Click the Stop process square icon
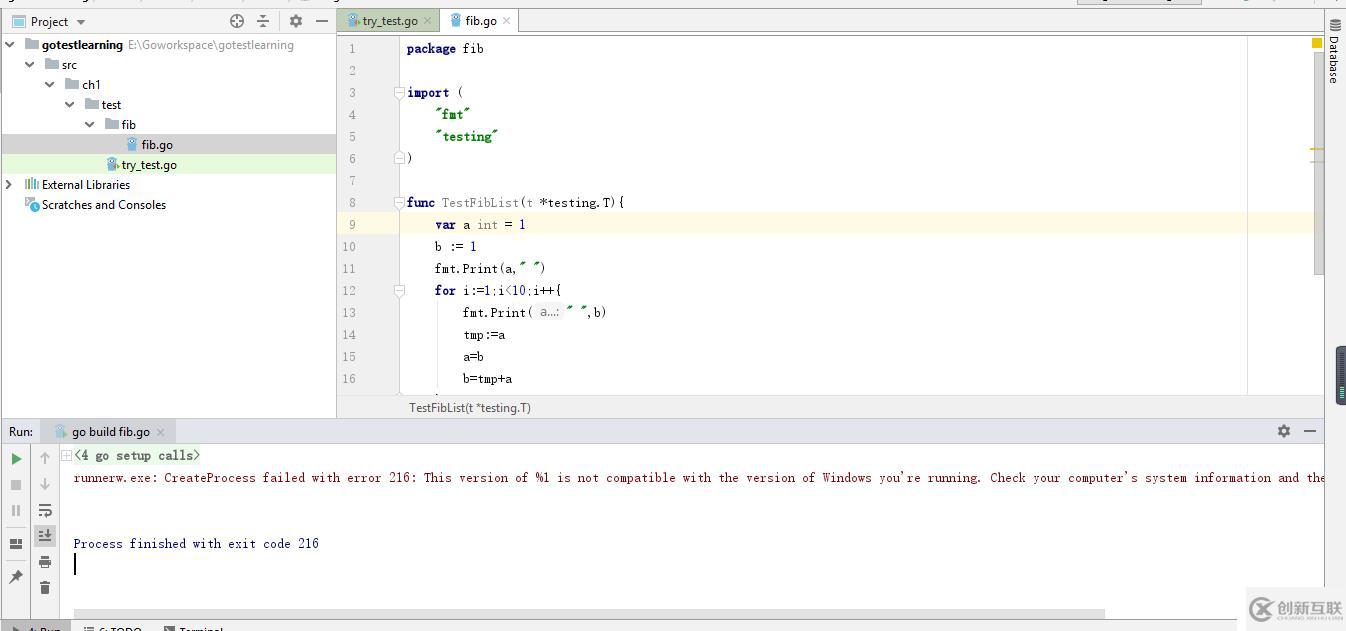This screenshot has height=631, width=1346. (16, 485)
